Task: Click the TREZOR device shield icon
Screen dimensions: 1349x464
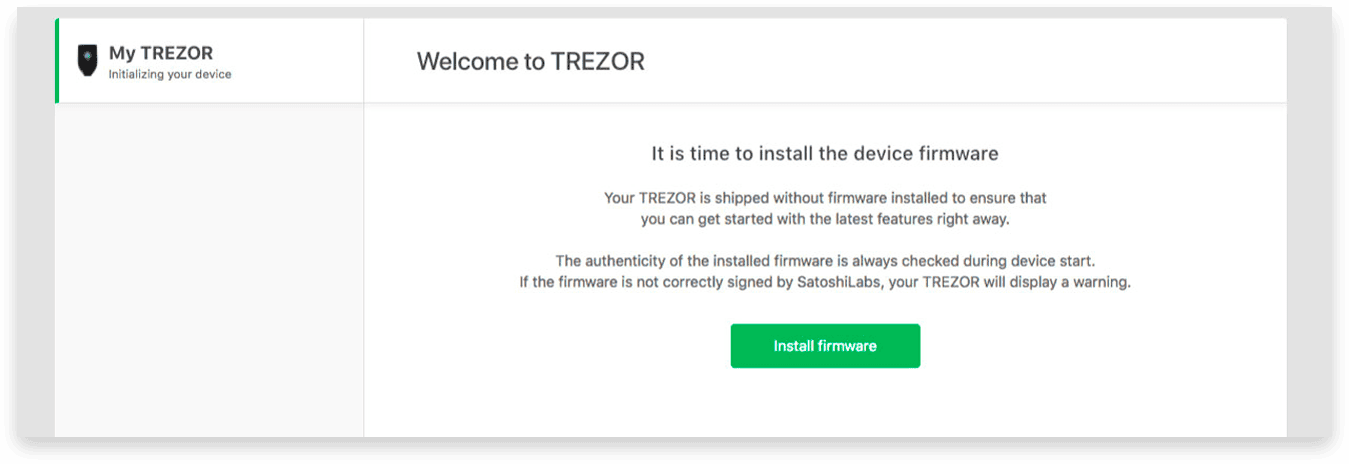Action: (88, 61)
